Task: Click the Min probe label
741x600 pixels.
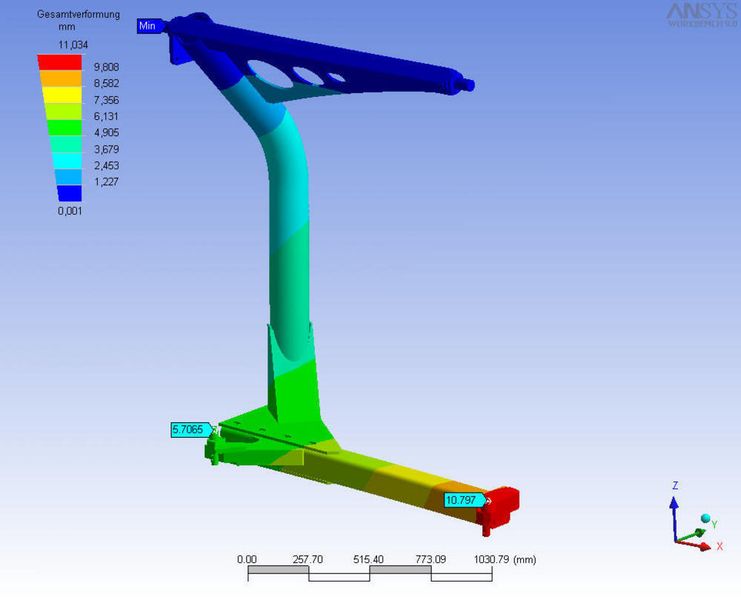Action: tap(150, 26)
